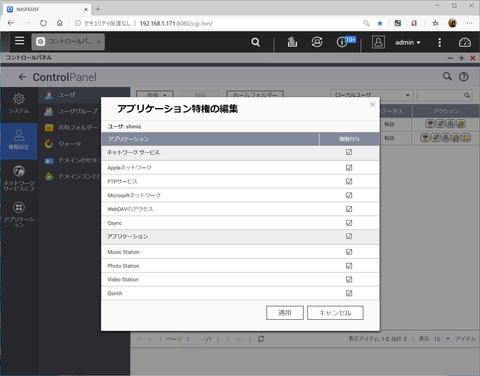Toggle the アプリケーション group checkbox
The height and width of the screenshot is (376, 480).
pos(349,236)
